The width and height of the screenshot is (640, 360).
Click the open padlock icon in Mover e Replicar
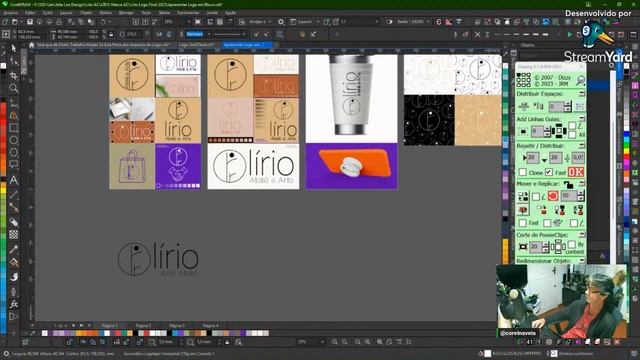click(568, 184)
